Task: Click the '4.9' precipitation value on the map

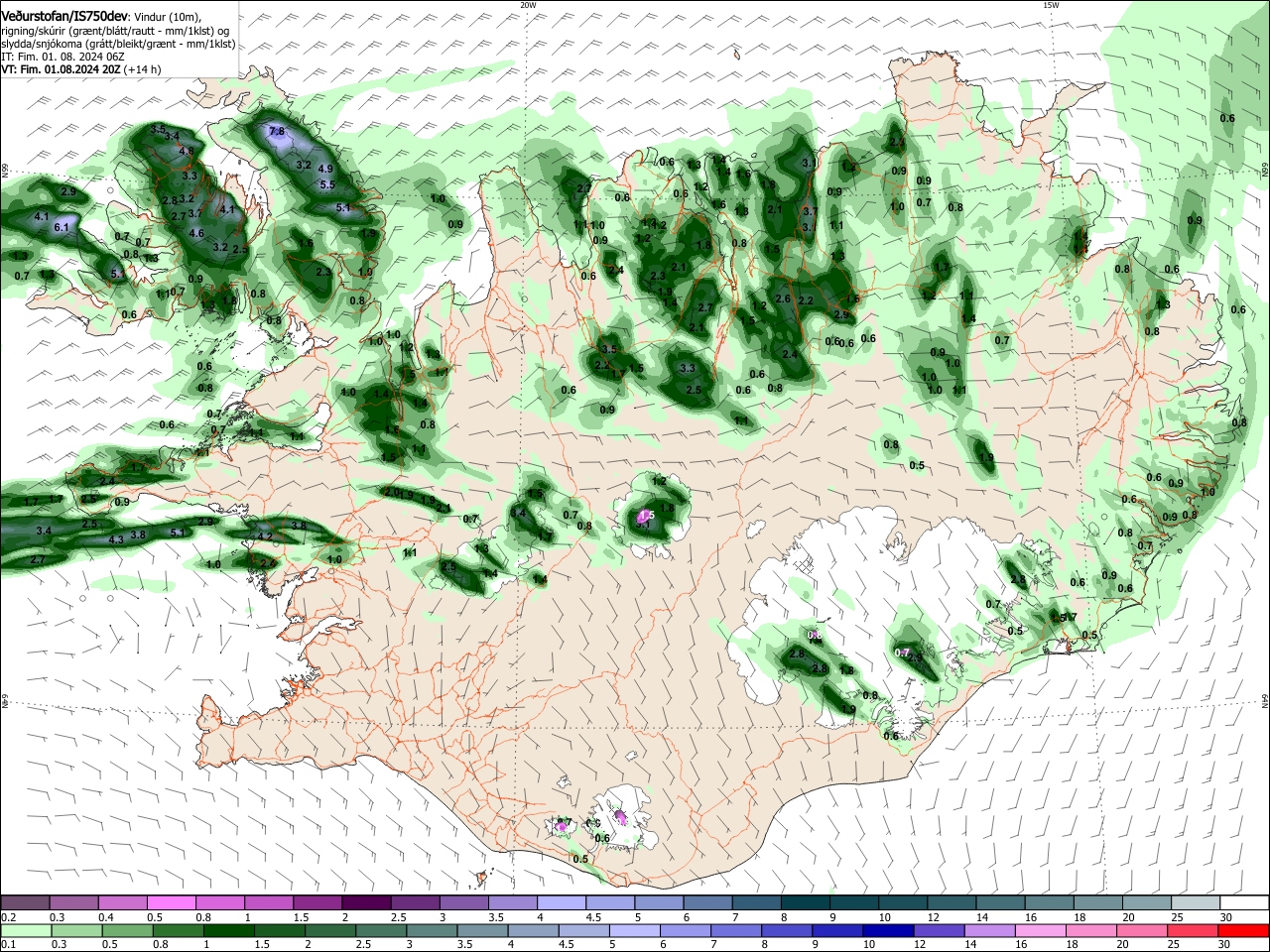Action: [324, 169]
